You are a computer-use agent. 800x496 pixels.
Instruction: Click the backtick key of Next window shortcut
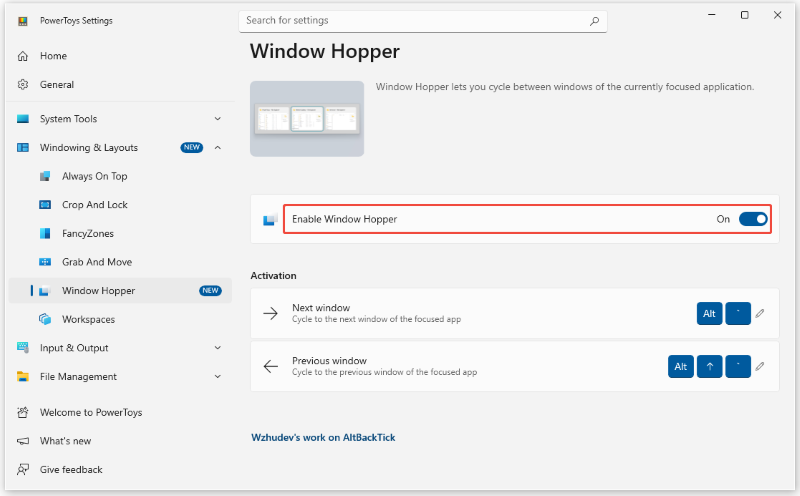pos(738,313)
